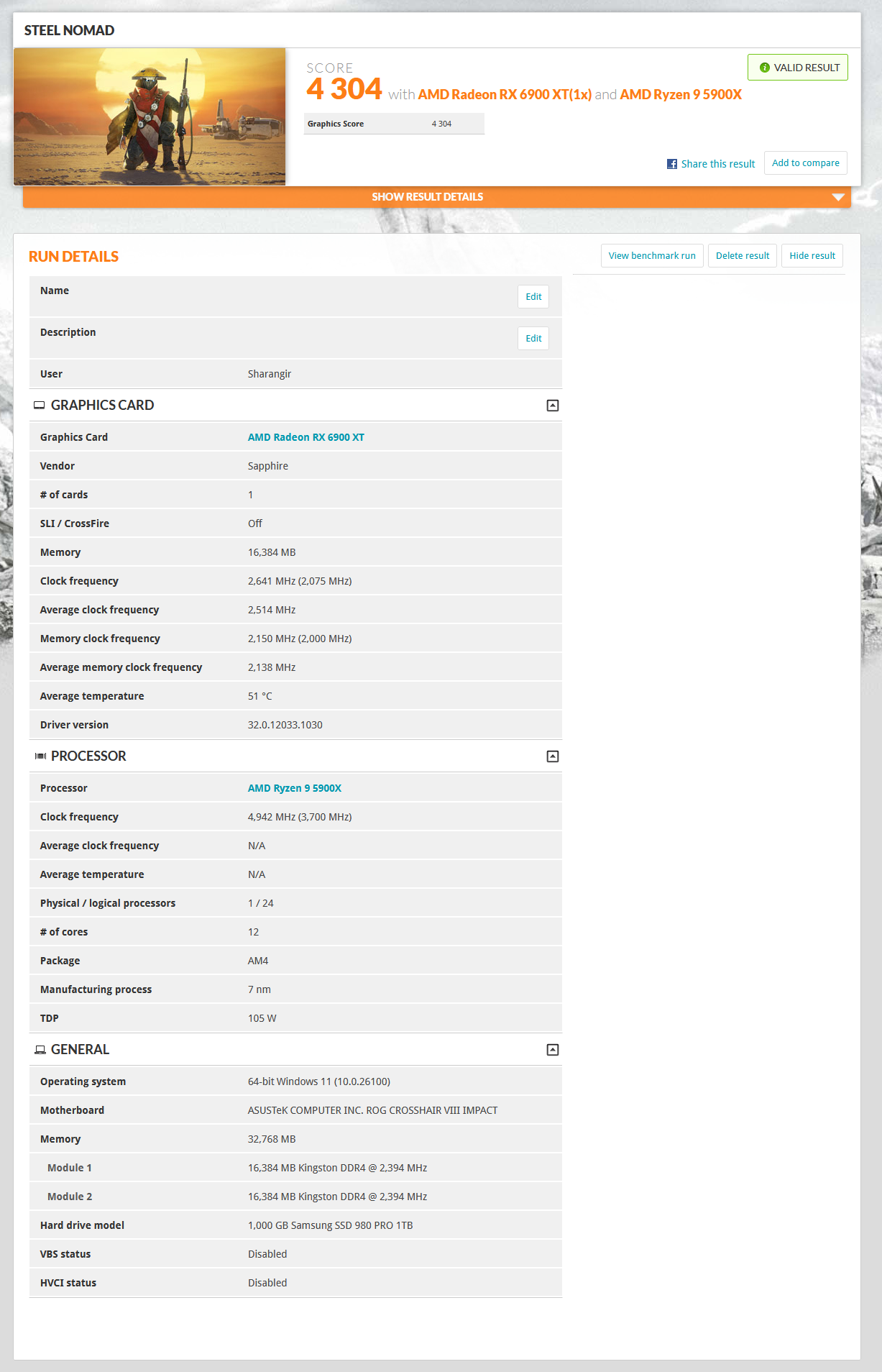Click the Valid Result badge
This screenshot has width=882, height=1372.
(x=798, y=68)
